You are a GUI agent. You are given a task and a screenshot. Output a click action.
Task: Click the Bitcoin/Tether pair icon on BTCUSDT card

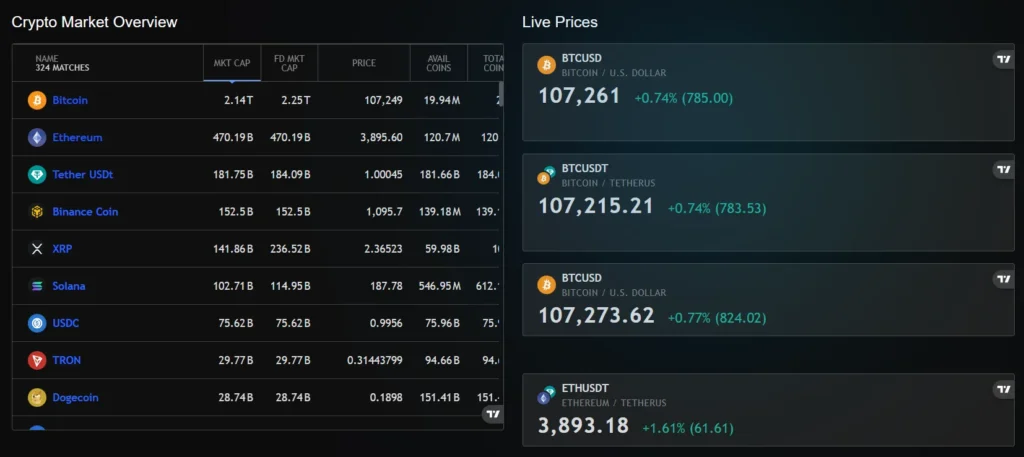(547, 175)
